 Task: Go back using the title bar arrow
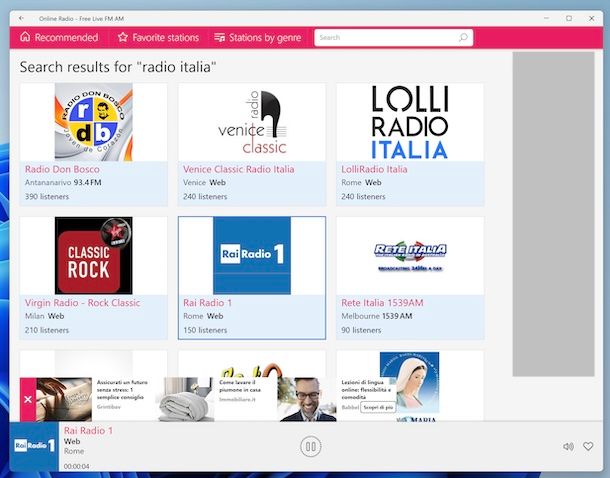[21, 18]
